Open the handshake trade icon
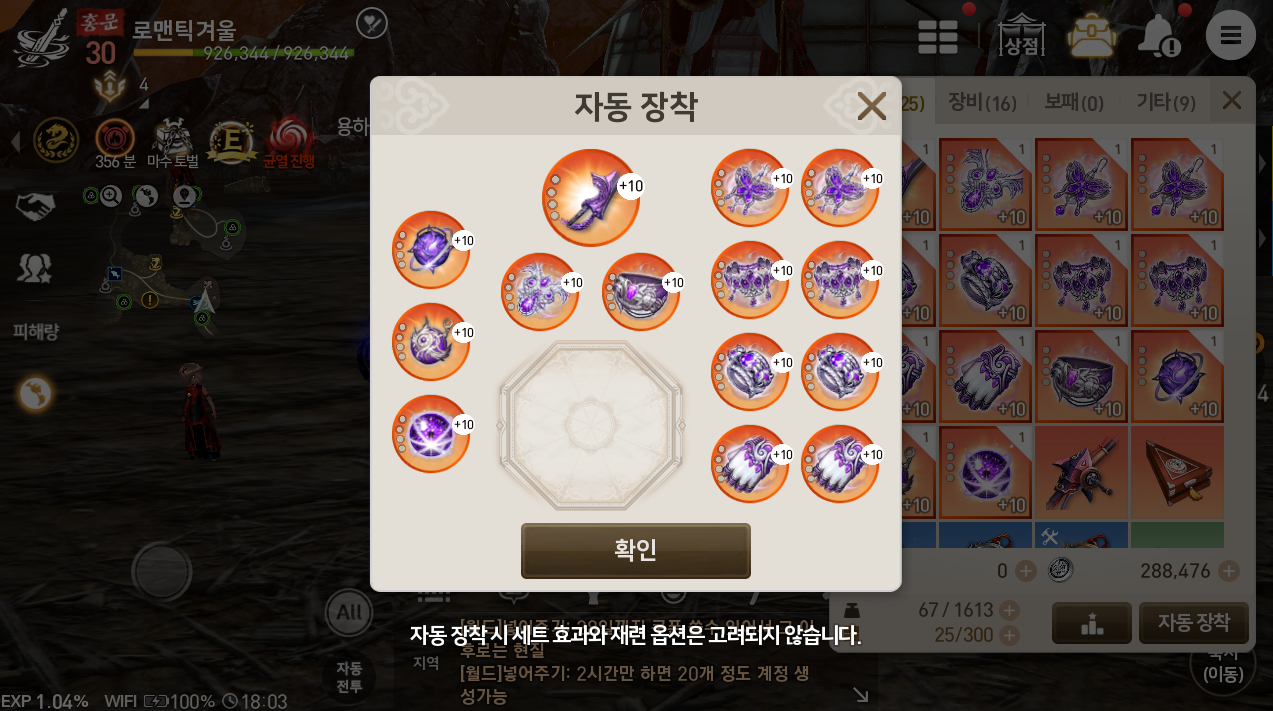Image resolution: width=1273 pixels, height=711 pixels. [x=36, y=207]
